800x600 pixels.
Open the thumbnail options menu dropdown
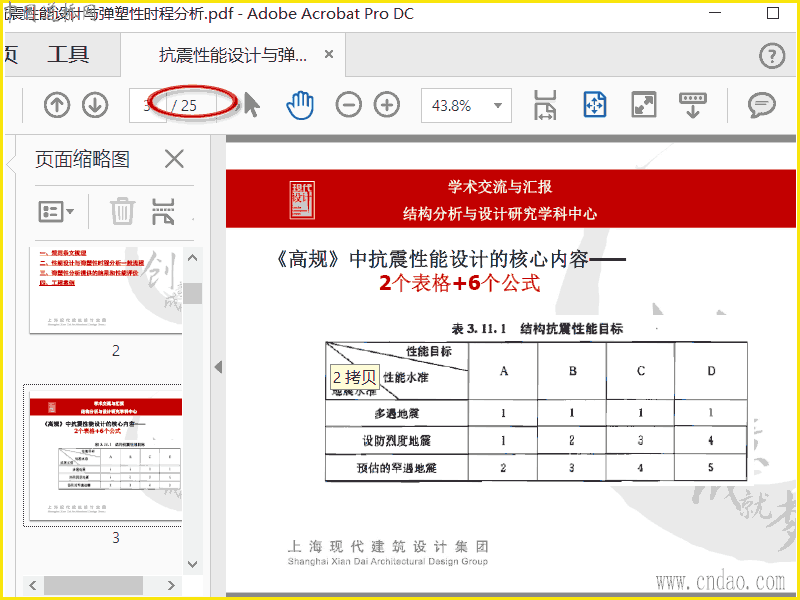pos(56,211)
